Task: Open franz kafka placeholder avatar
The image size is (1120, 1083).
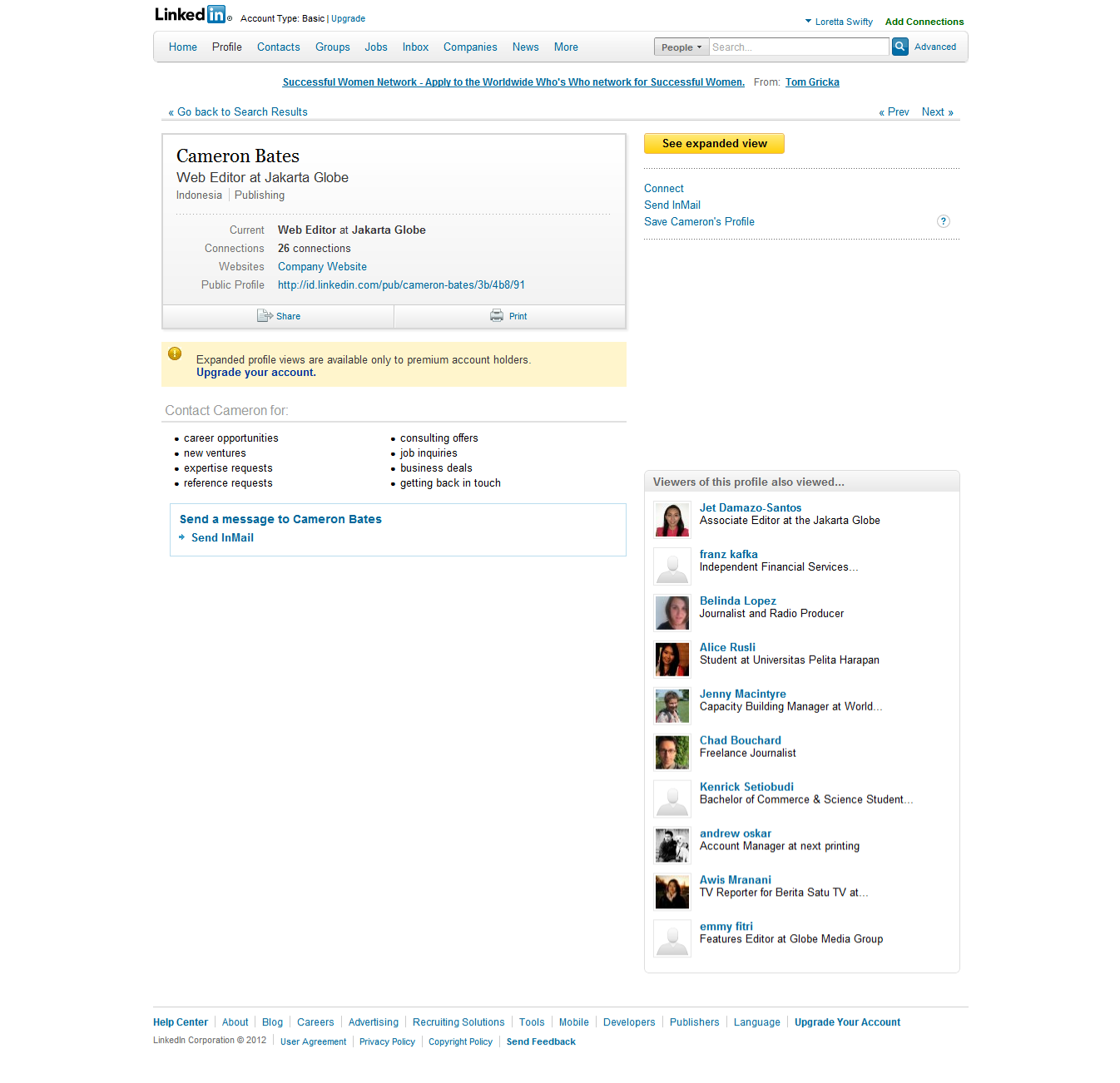Action: tap(672, 566)
